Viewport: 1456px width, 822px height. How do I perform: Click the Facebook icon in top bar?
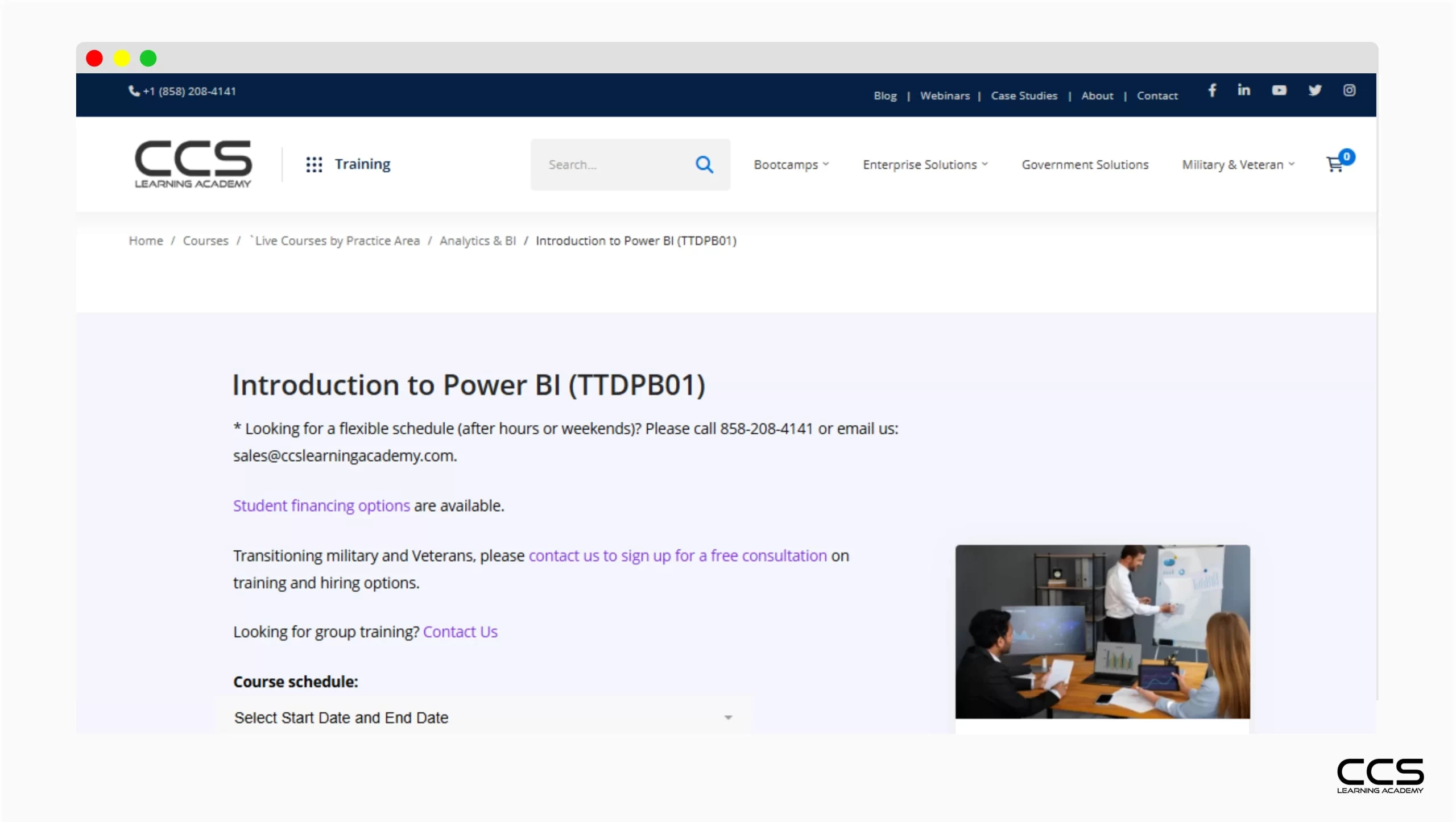click(1212, 90)
